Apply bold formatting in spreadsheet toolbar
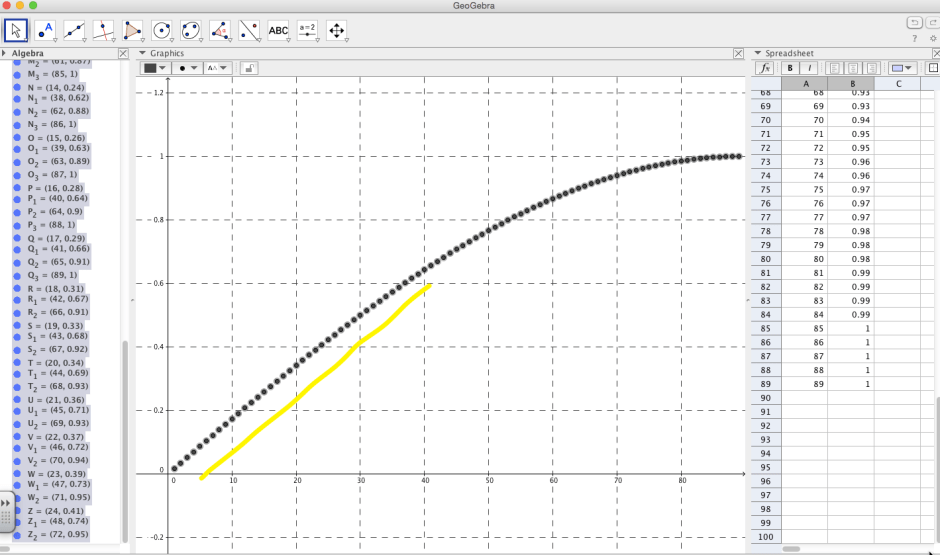 [790, 68]
